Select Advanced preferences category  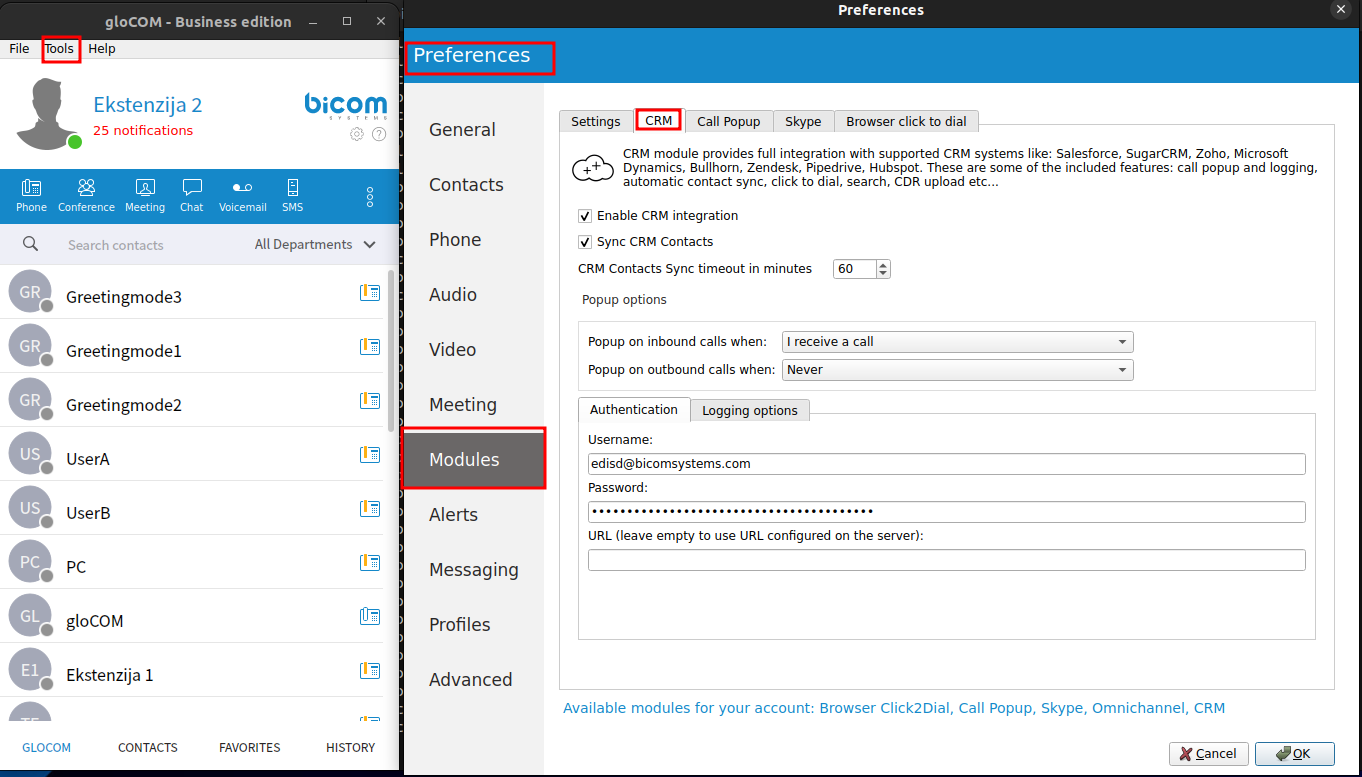click(473, 680)
